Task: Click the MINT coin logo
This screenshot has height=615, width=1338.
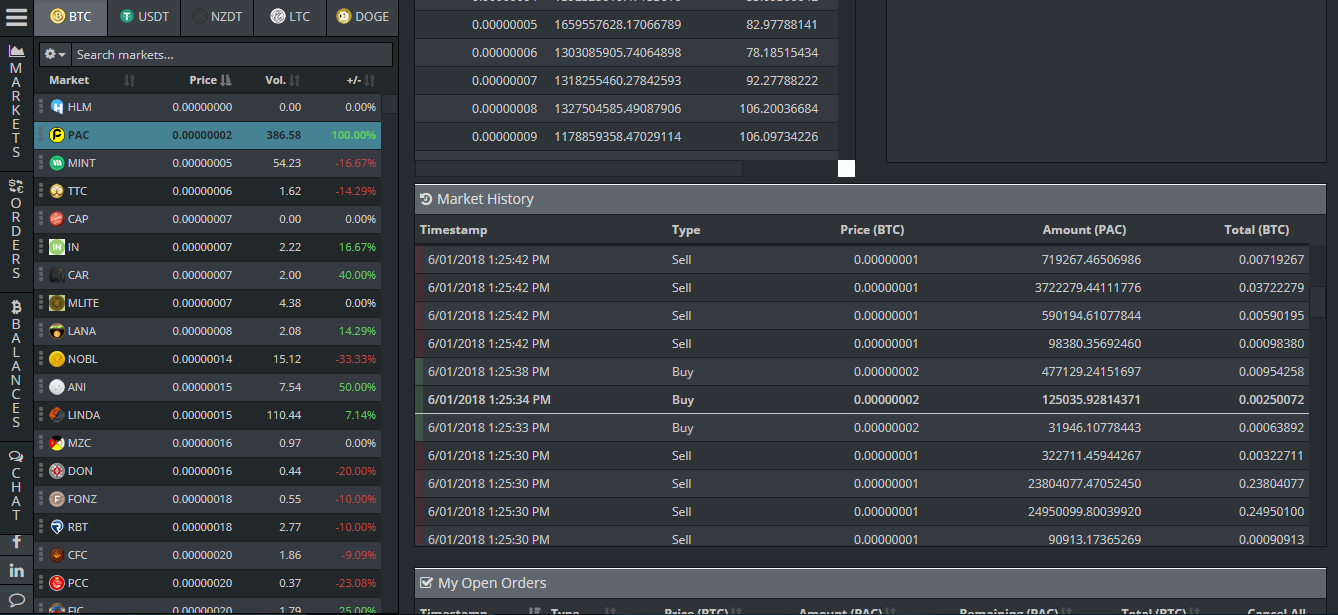Action: 57,163
